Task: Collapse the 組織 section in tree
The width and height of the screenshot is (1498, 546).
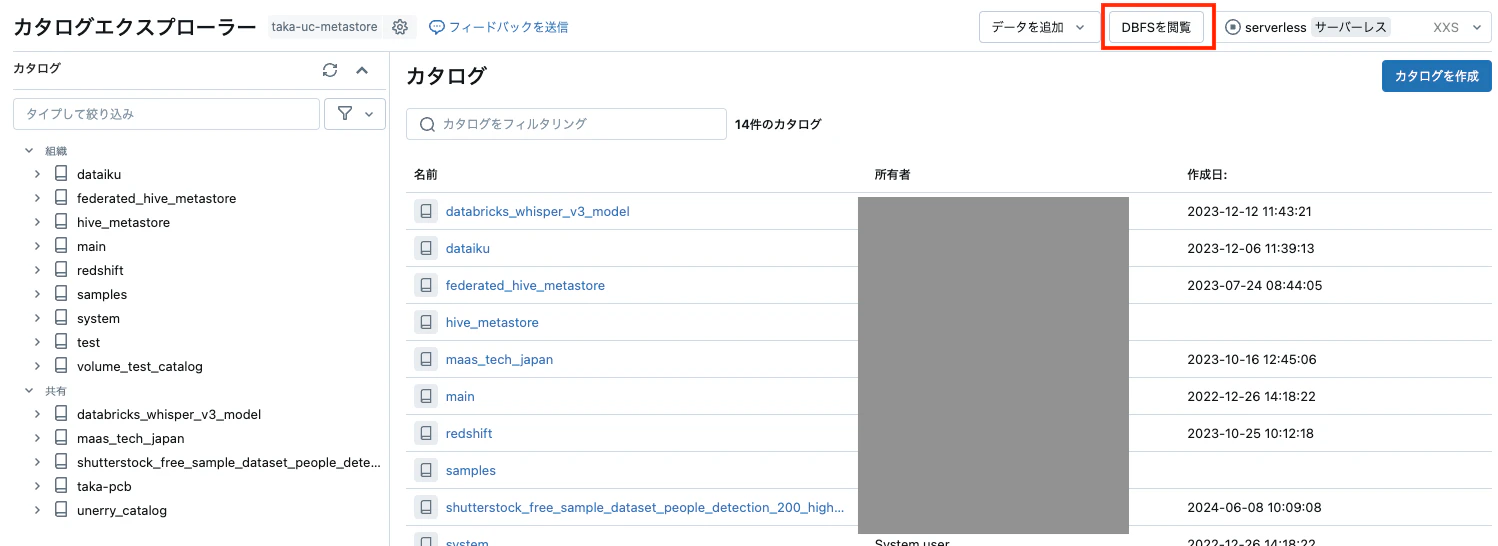Action: [29, 150]
